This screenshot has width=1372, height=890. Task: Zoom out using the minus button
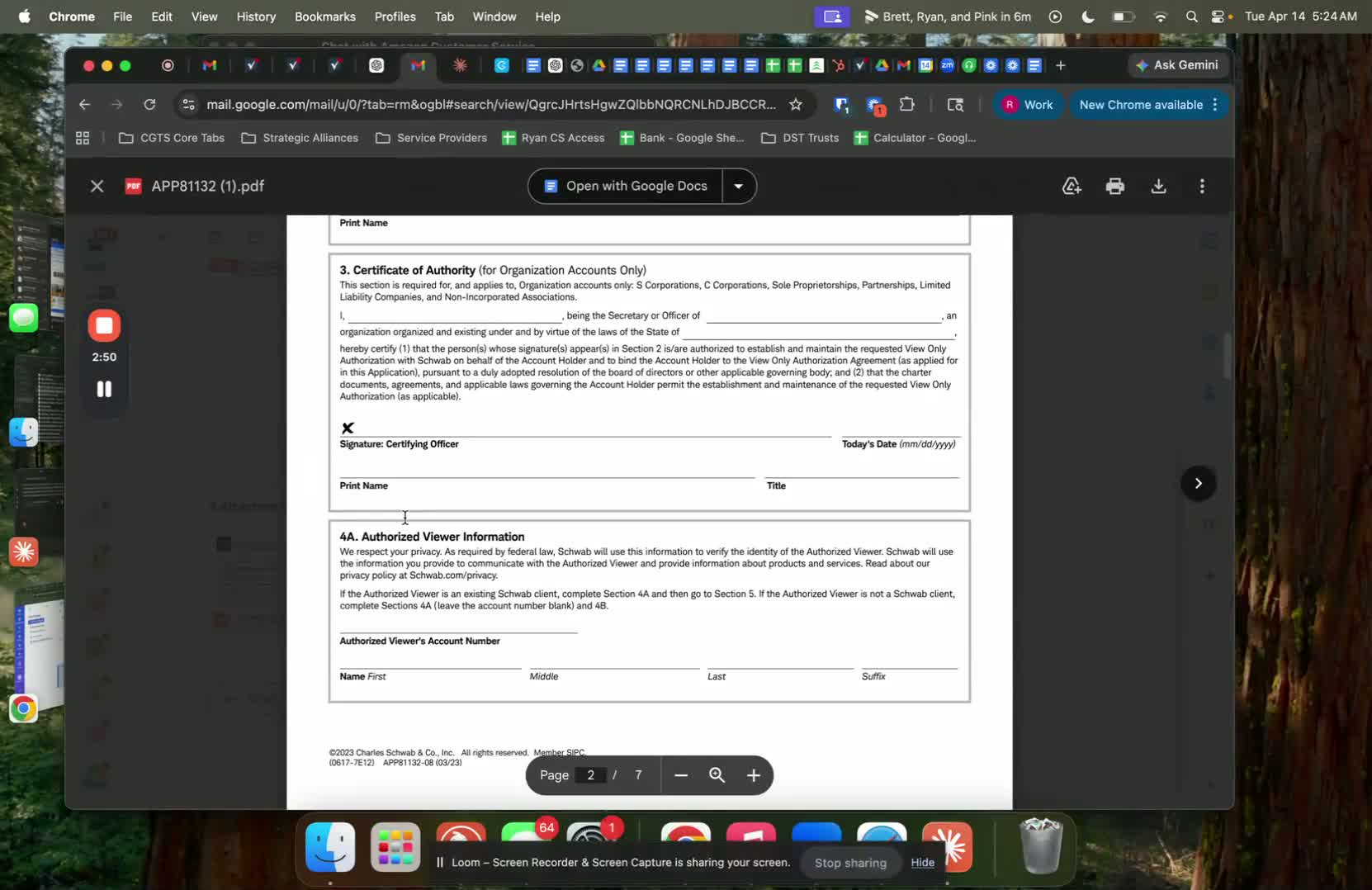(x=681, y=775)
